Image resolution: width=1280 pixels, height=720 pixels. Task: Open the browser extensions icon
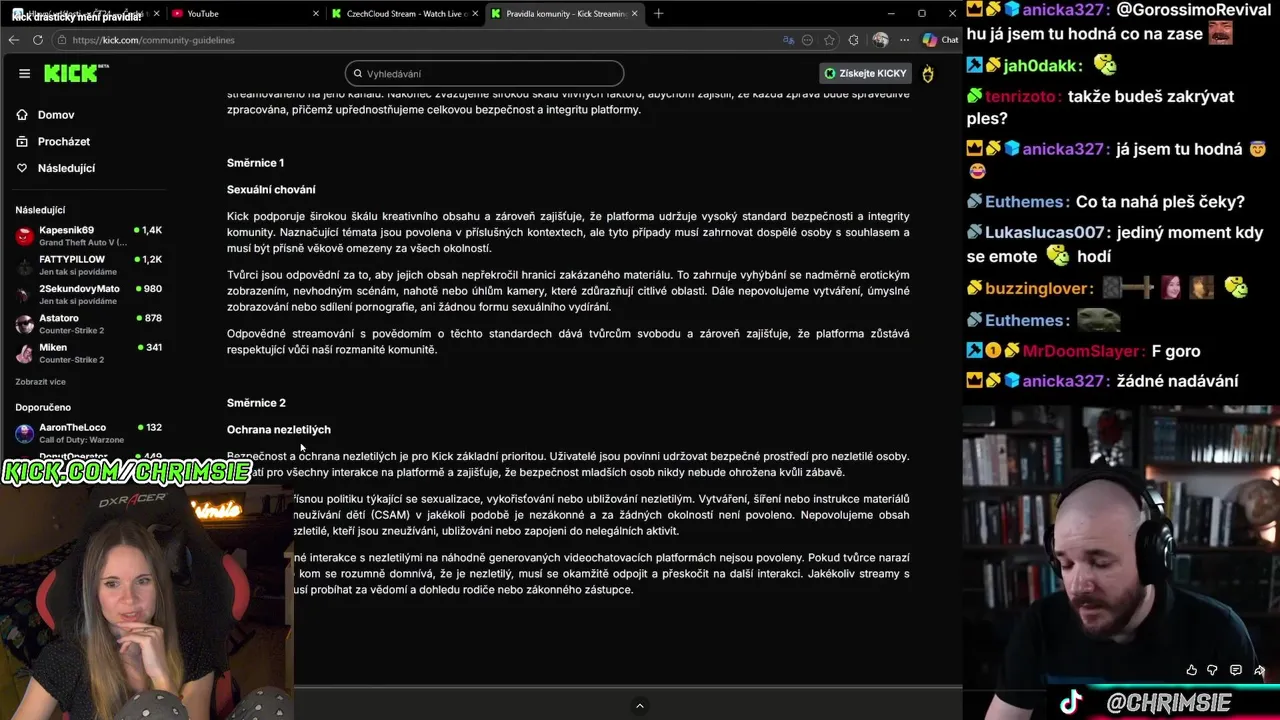(853, 40)
